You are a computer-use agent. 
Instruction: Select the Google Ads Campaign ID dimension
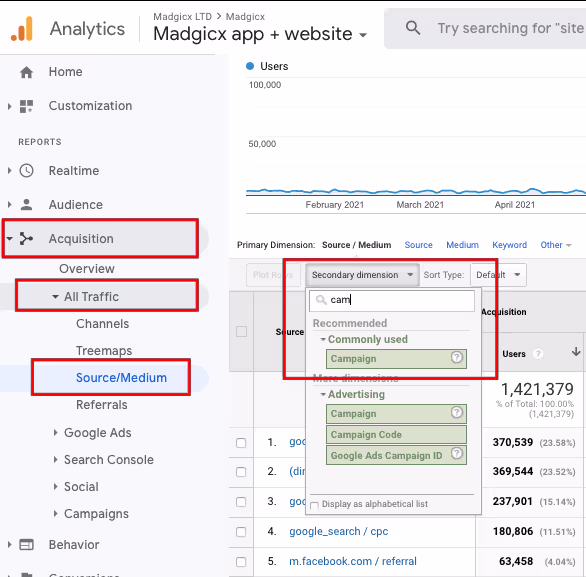tap(396, 455)
